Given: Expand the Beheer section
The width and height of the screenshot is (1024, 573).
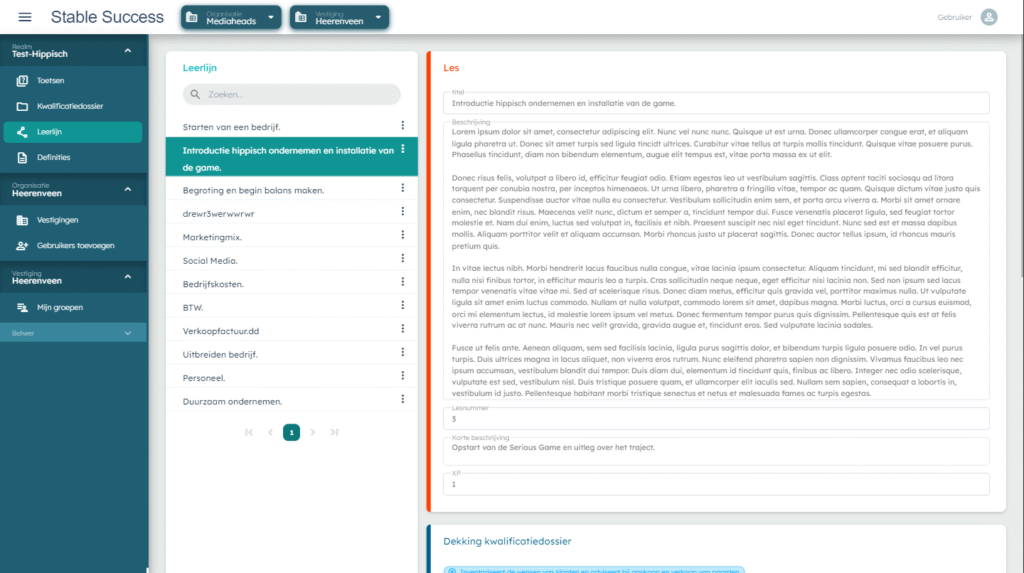Looking at the screenshot, I should pos(127,333).
